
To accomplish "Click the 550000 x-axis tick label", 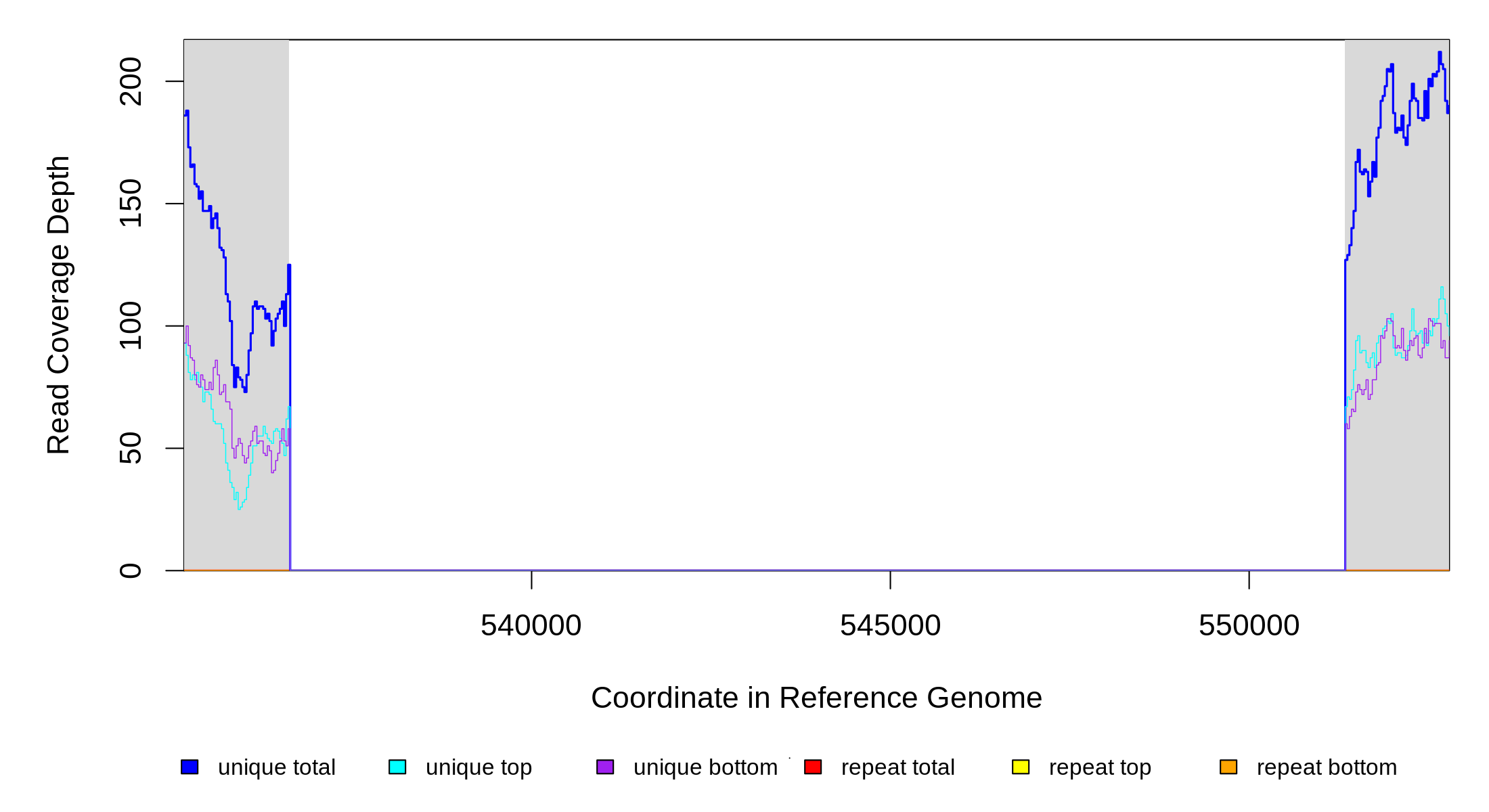I will [1249, 625].
